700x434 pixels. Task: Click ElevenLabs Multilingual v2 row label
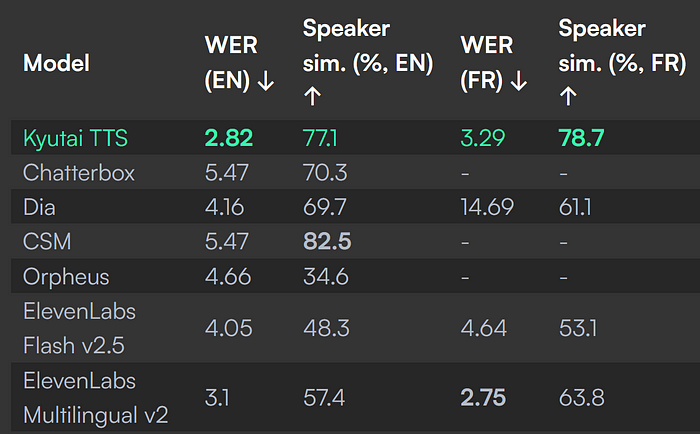point(96,398)
